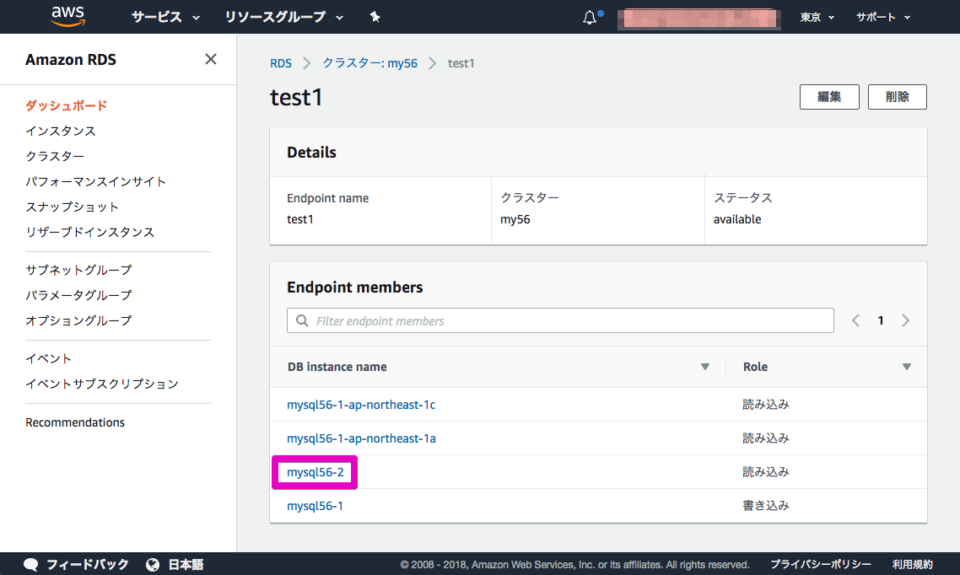The height and width of the screenshot is (575, 960).
Task: Open パラメータグループ in the sidebar
Action: [x=78, y=295]
